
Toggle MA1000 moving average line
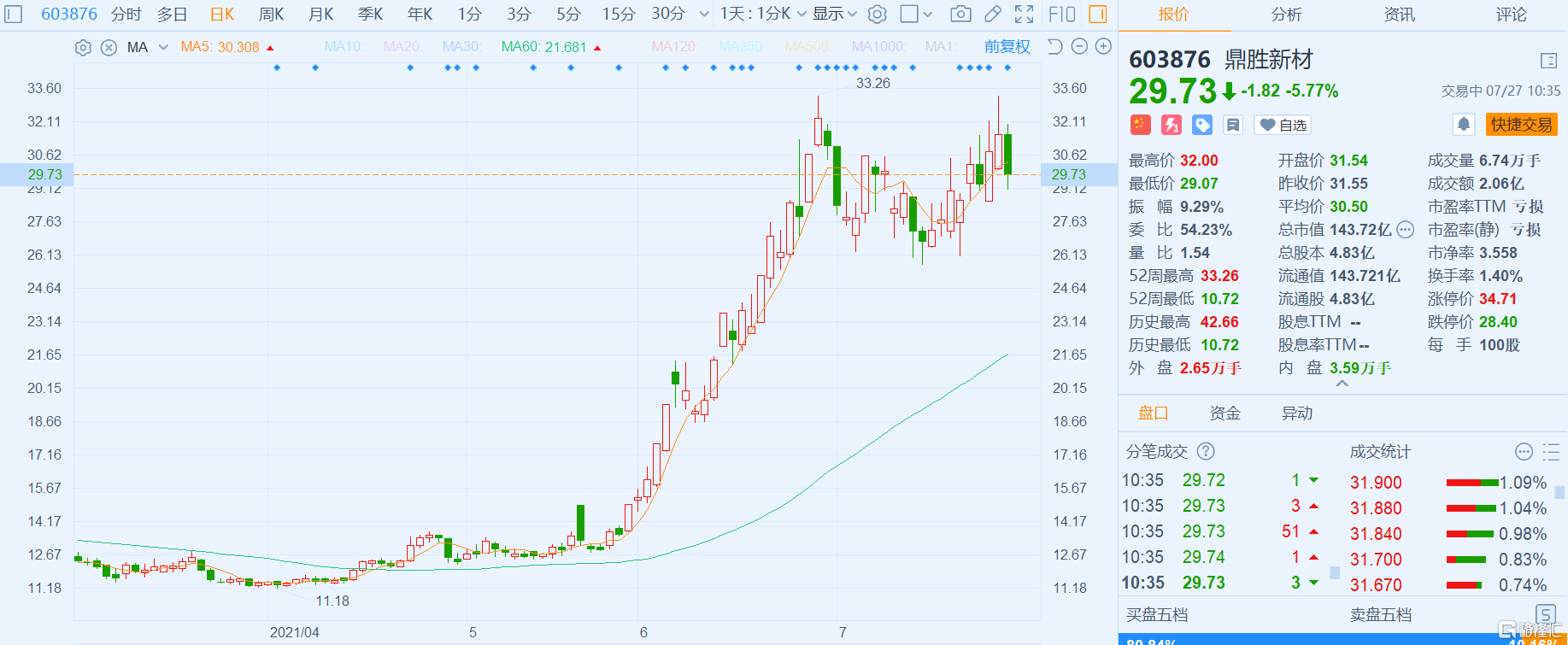878,47
